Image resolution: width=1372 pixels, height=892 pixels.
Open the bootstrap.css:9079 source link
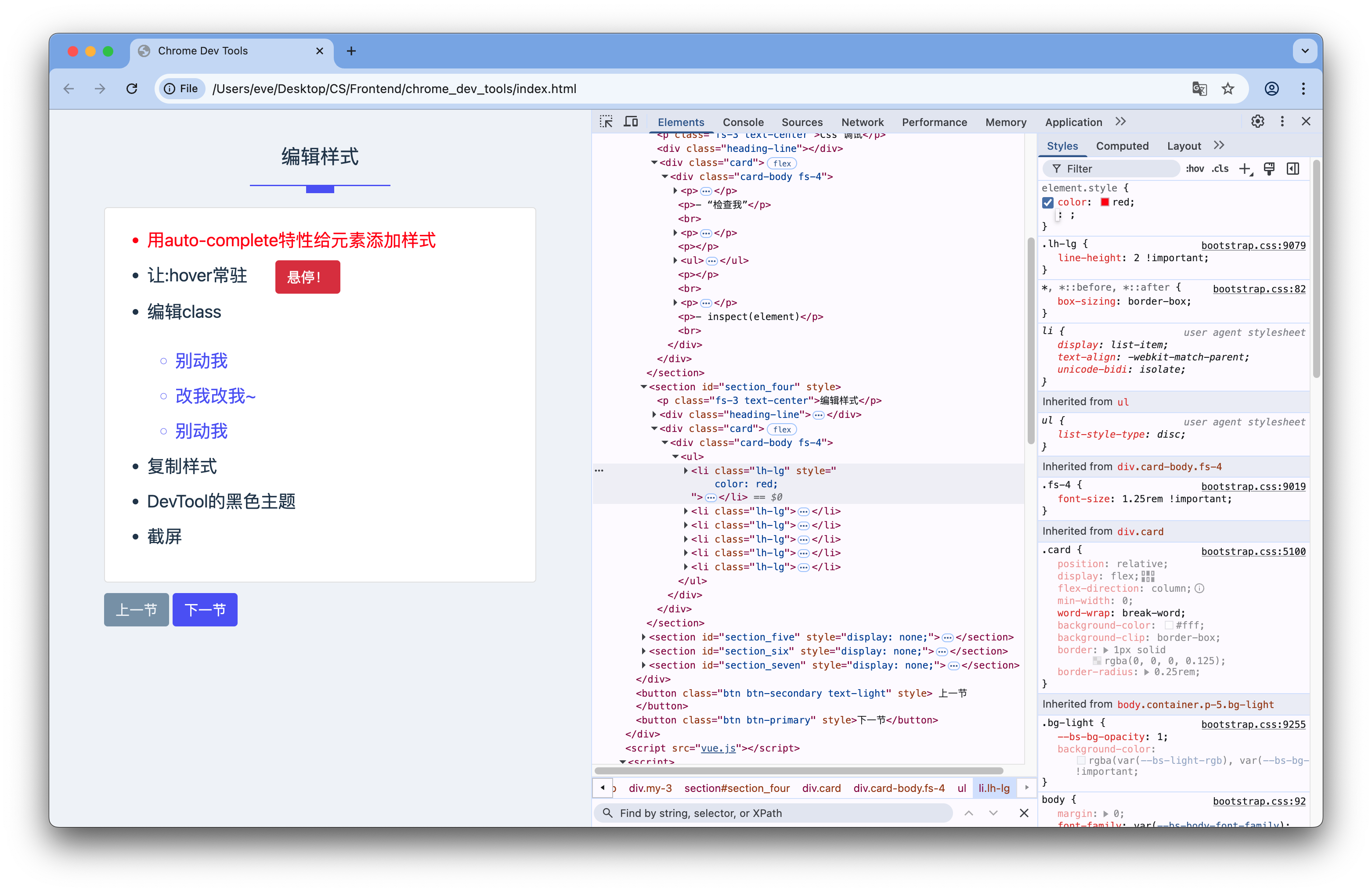(x=1253, y=245)
